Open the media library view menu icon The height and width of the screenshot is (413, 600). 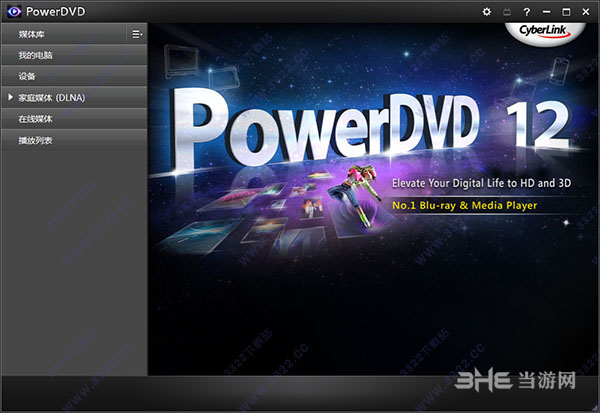coord(137,34)
